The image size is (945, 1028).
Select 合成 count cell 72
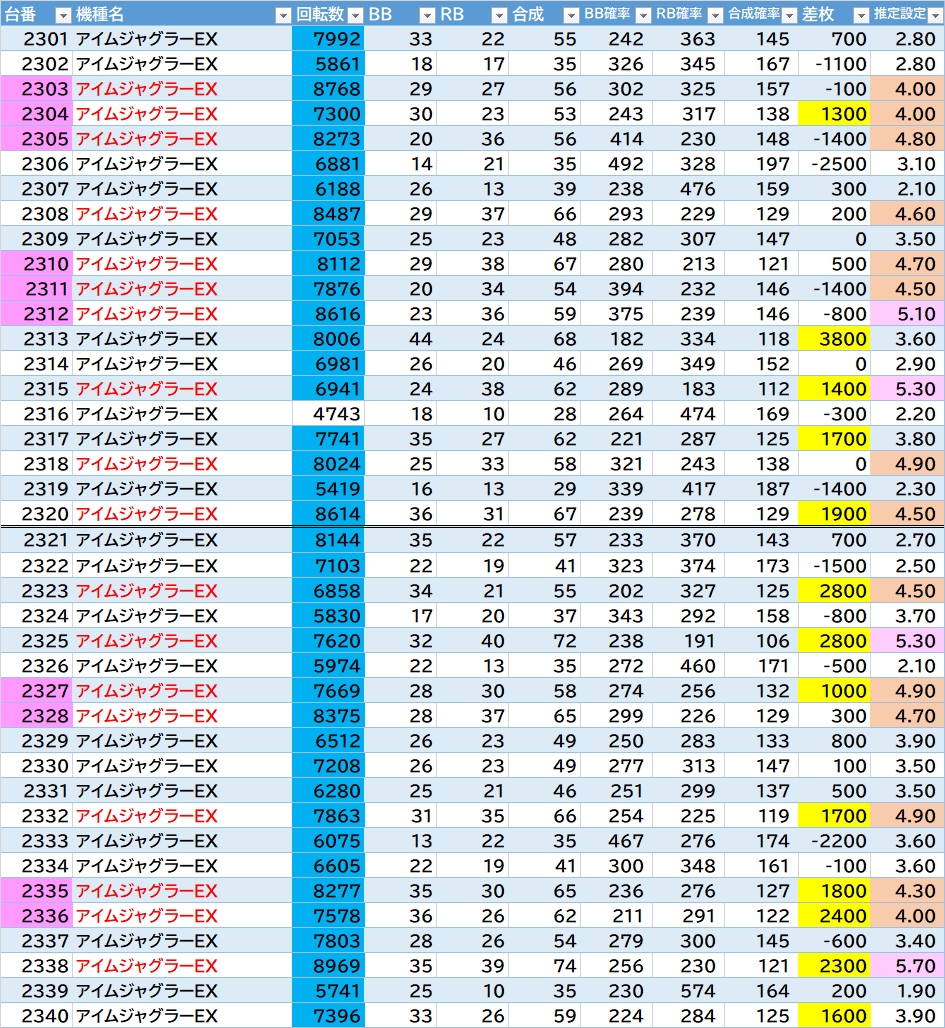click(544, 641)
